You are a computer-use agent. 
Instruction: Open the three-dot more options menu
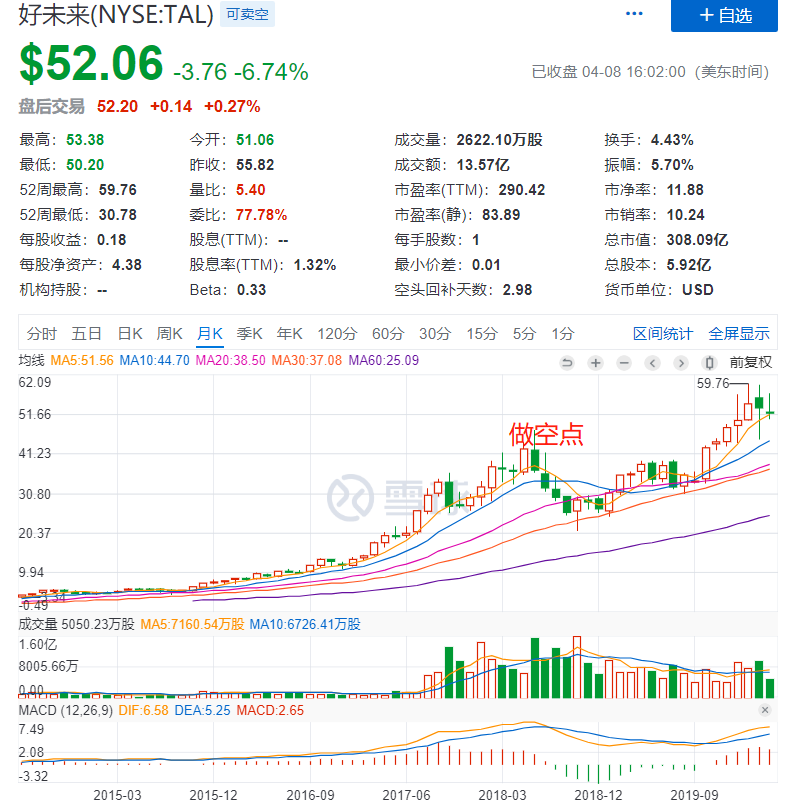(634, 14)
